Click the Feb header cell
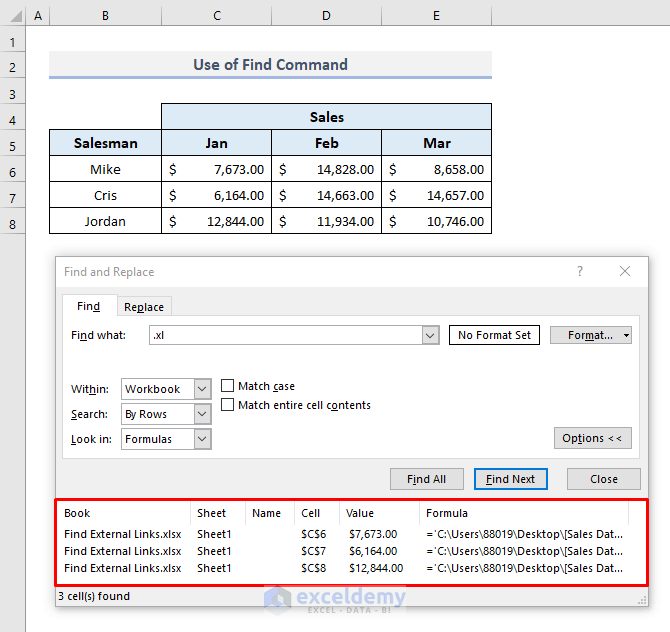Image resolution: width=670 pixels, height=632 pixels. 326,143
